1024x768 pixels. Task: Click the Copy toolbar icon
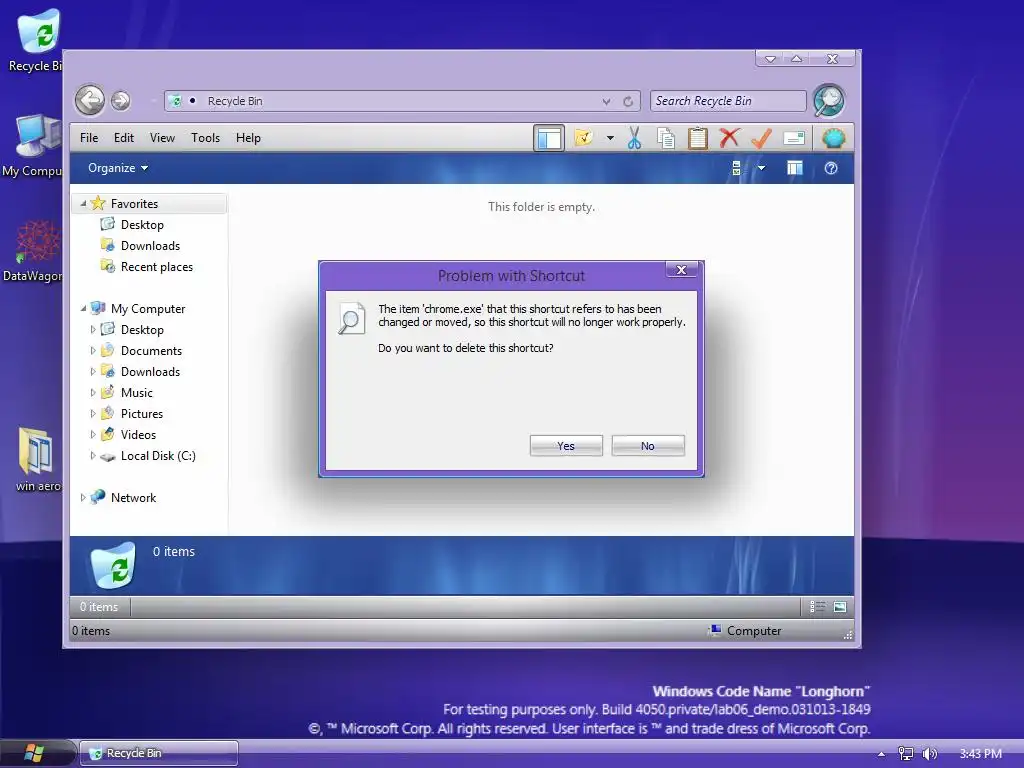[x=665, y=138]
